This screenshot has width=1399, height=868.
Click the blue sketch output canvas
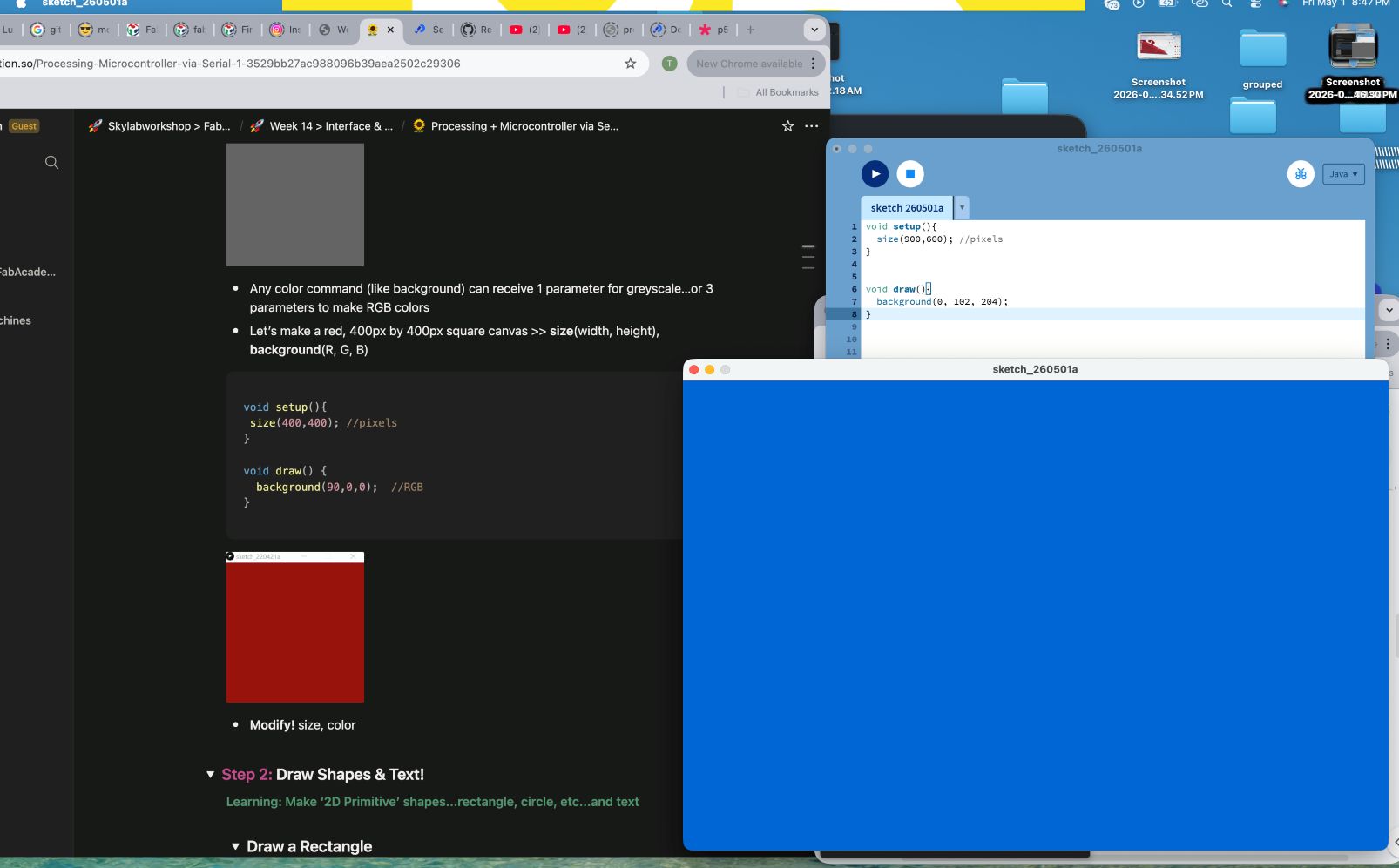click(x=1035, y=615)
